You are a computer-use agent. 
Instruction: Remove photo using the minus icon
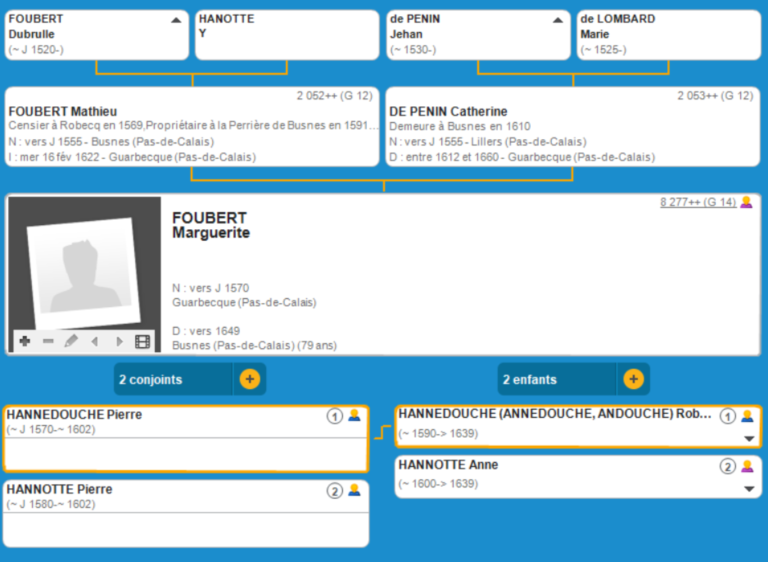(48, 342)
